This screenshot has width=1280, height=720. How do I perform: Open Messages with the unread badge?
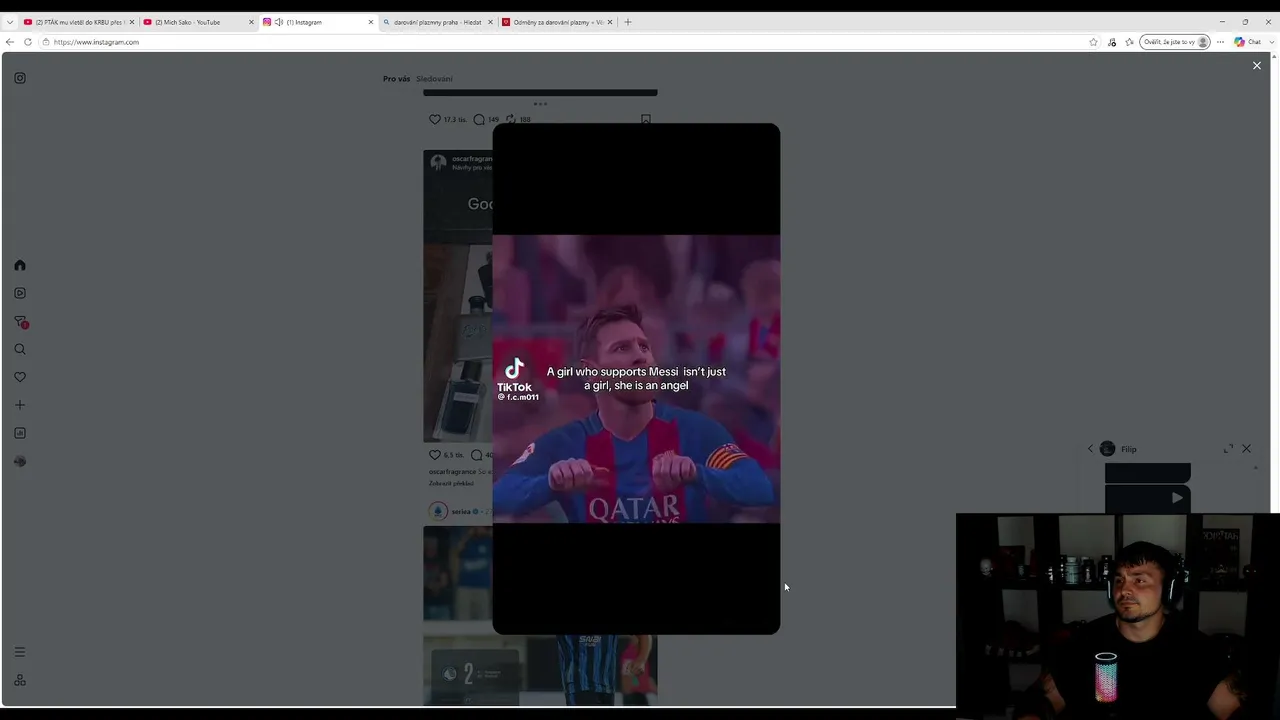(x=20, y=322)
